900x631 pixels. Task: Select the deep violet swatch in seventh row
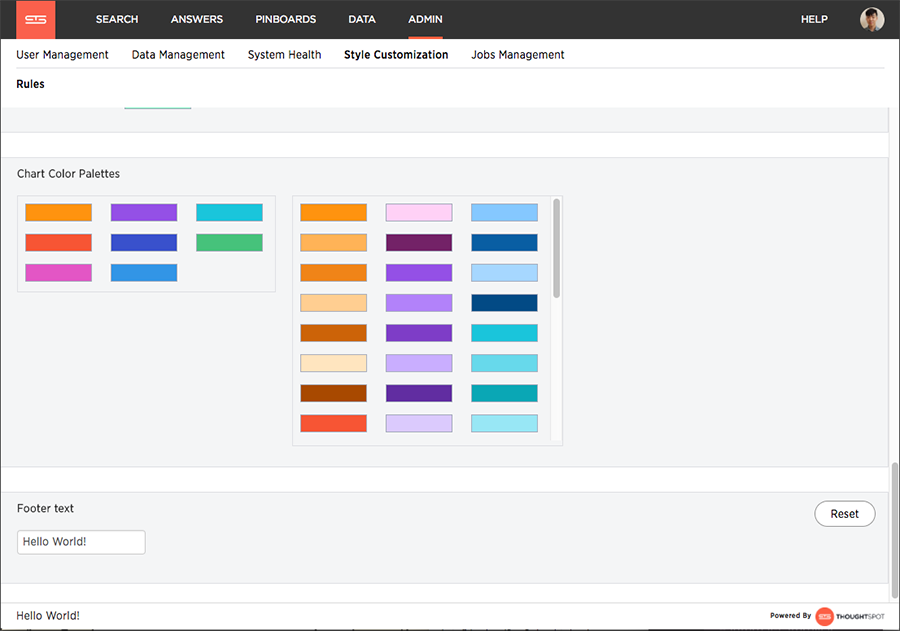(x=419, y=393)
